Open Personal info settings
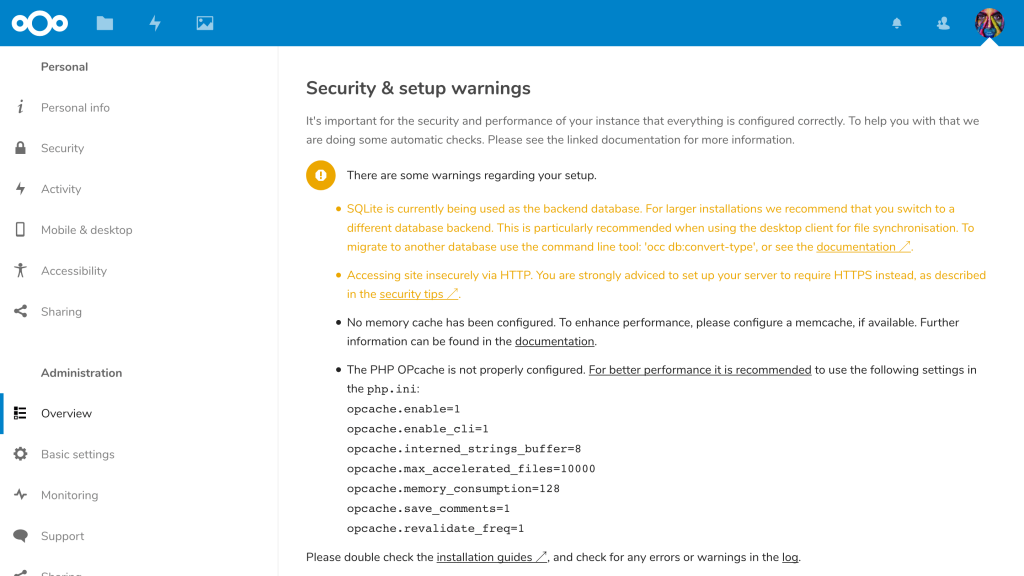The width and height of the screenshot is (1024, 576). pos(75,108)
